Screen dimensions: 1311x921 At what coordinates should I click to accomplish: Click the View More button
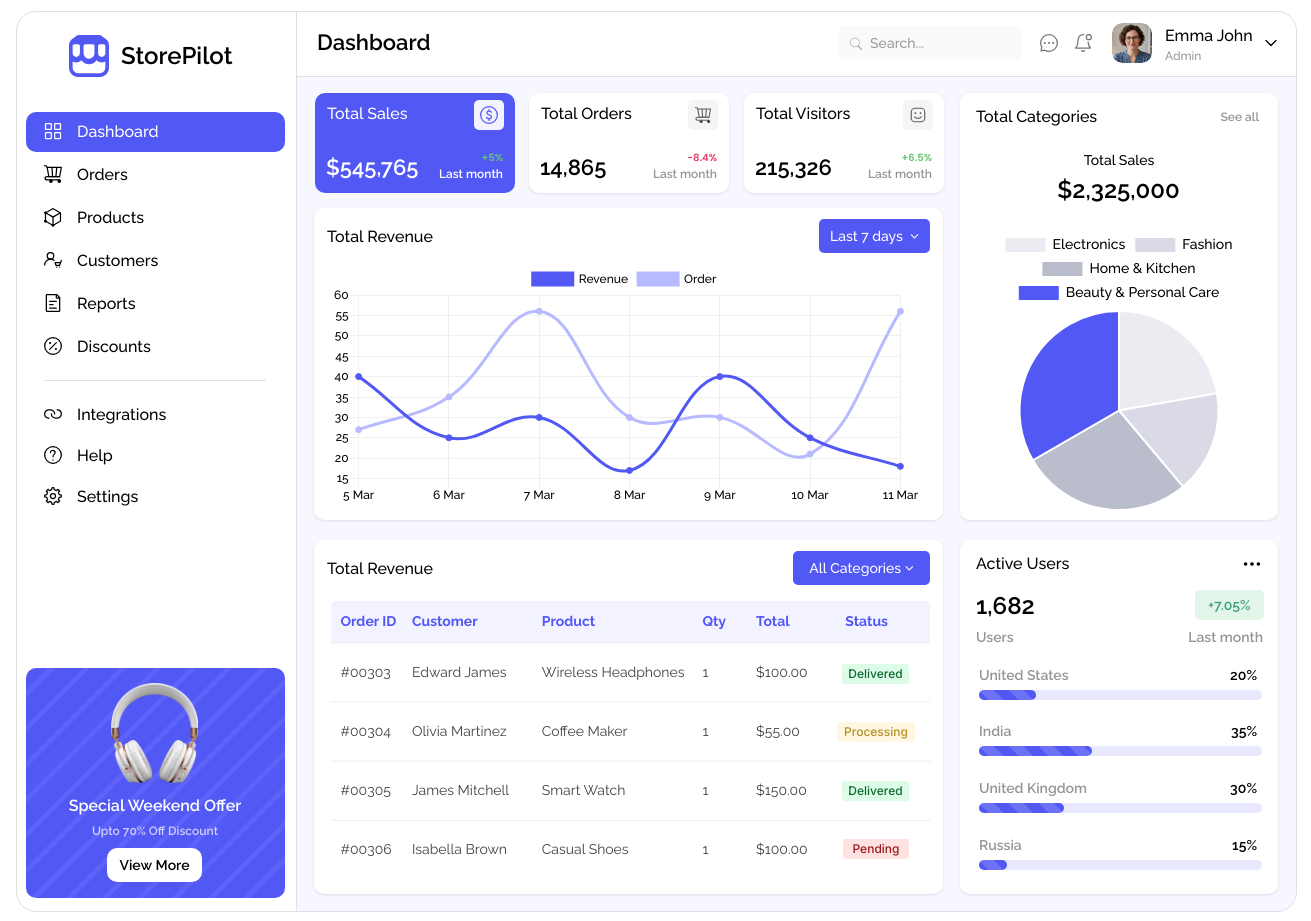point(154,865)
